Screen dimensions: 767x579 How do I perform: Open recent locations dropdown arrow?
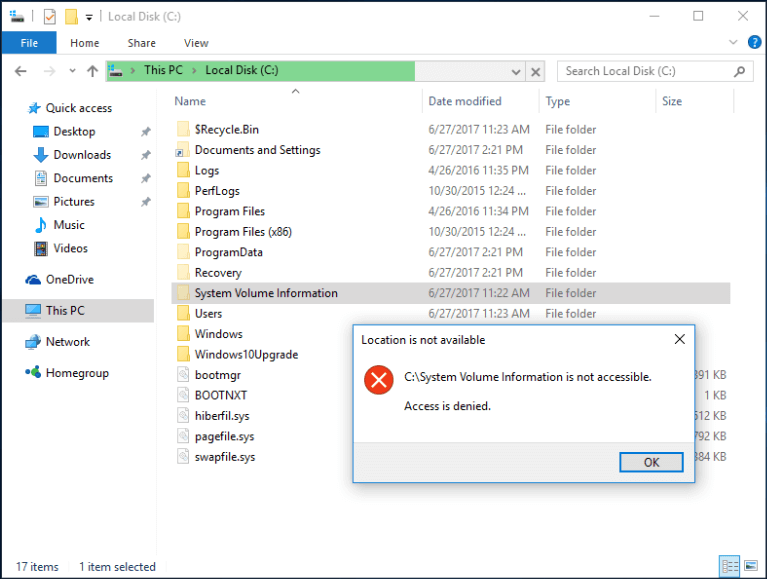(69, 72)
